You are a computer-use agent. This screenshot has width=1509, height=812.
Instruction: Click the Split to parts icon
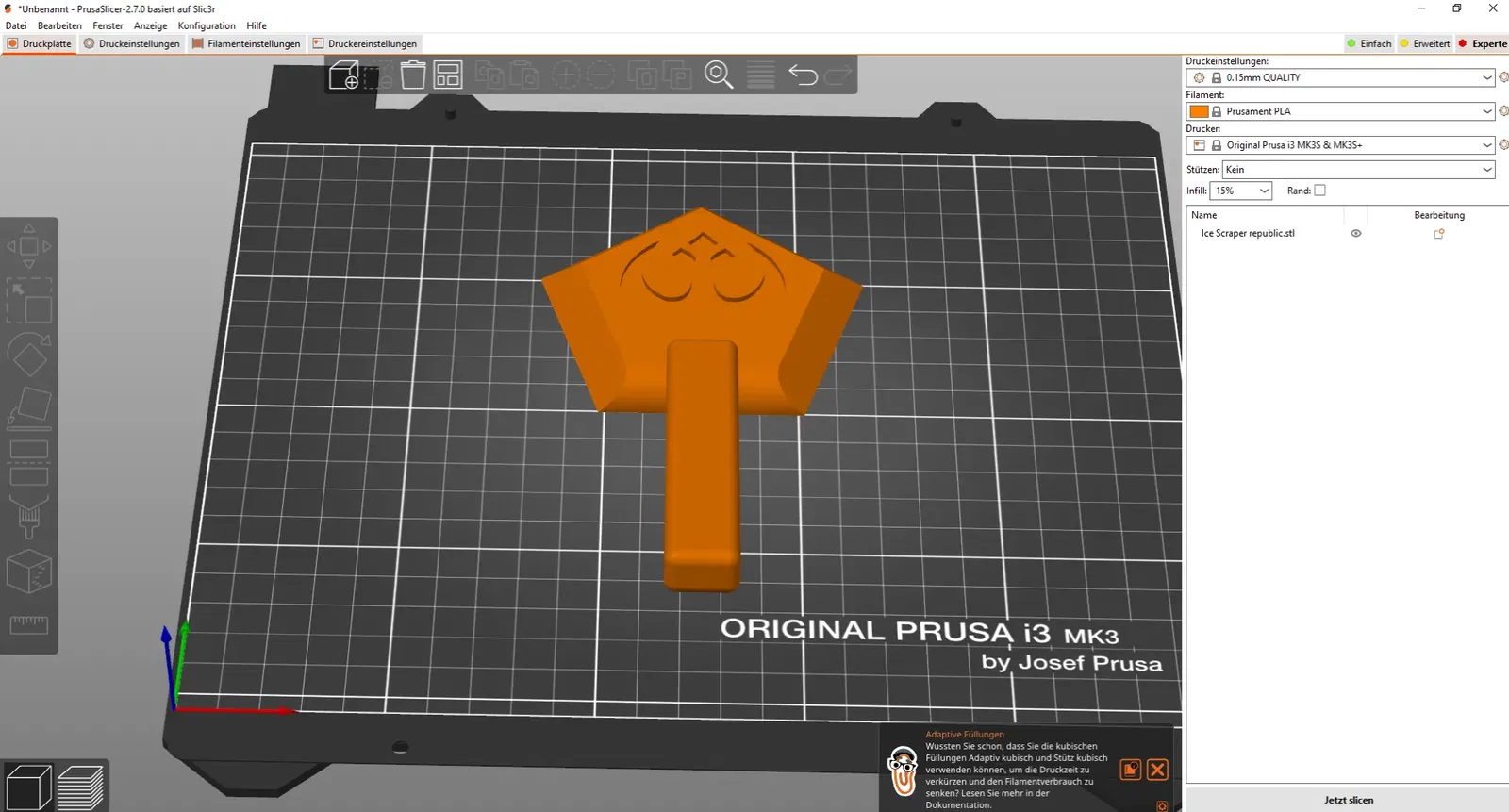(677, 75)
